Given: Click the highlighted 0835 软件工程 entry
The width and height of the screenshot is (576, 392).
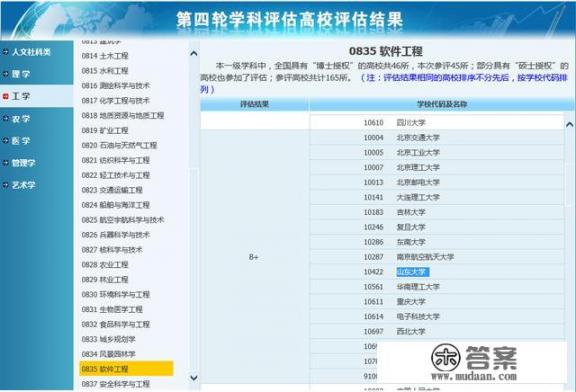Looking at the screenshot, I should 126,368.
